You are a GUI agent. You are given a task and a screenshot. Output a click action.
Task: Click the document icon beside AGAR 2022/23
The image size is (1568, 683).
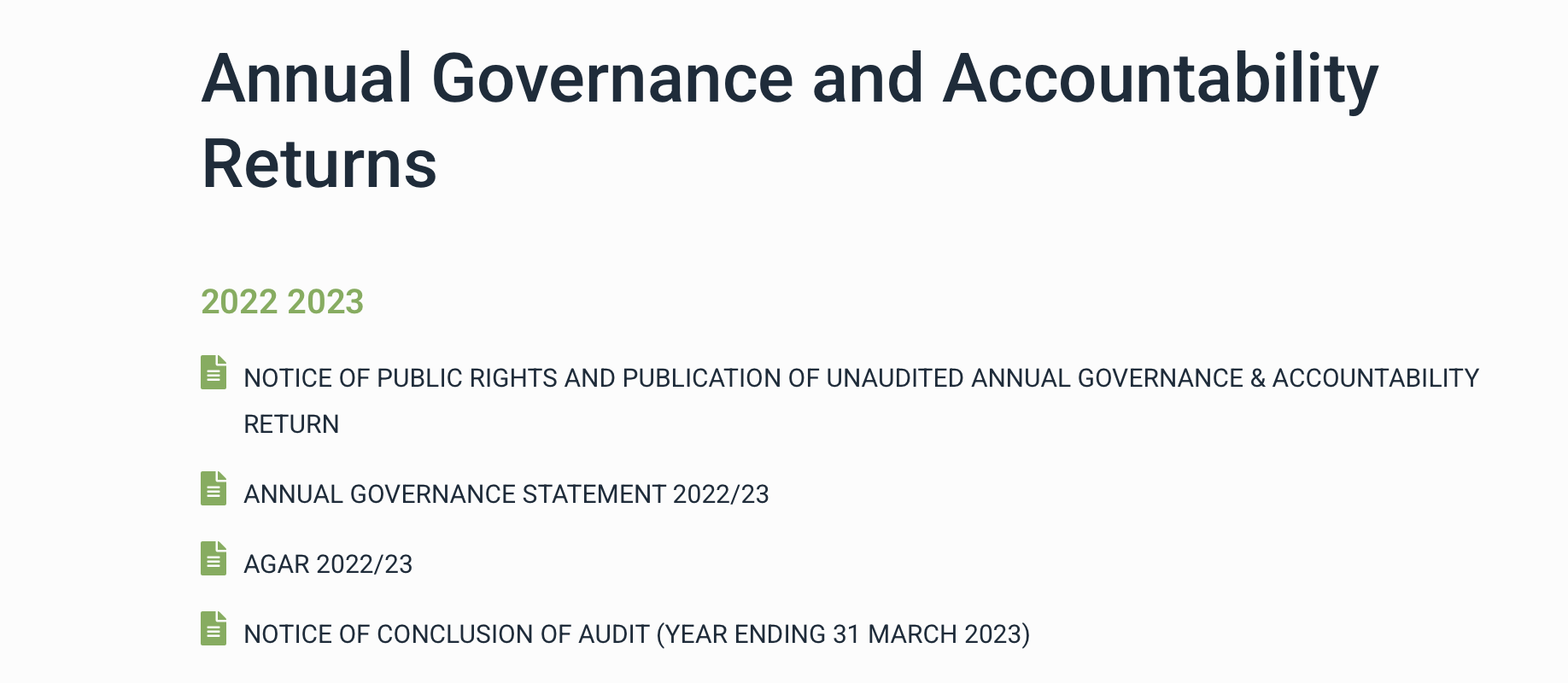[x=214, y=558]
